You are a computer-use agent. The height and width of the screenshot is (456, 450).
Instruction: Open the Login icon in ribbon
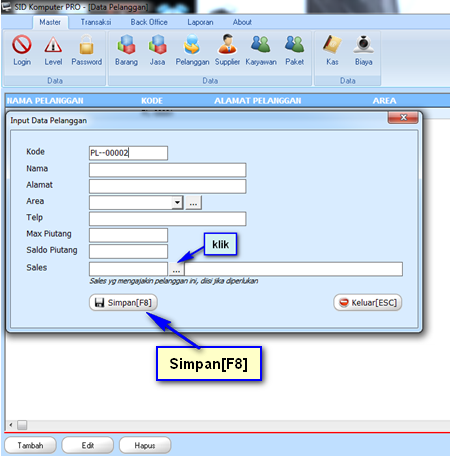pyautogui.click(x=22, y=44)
